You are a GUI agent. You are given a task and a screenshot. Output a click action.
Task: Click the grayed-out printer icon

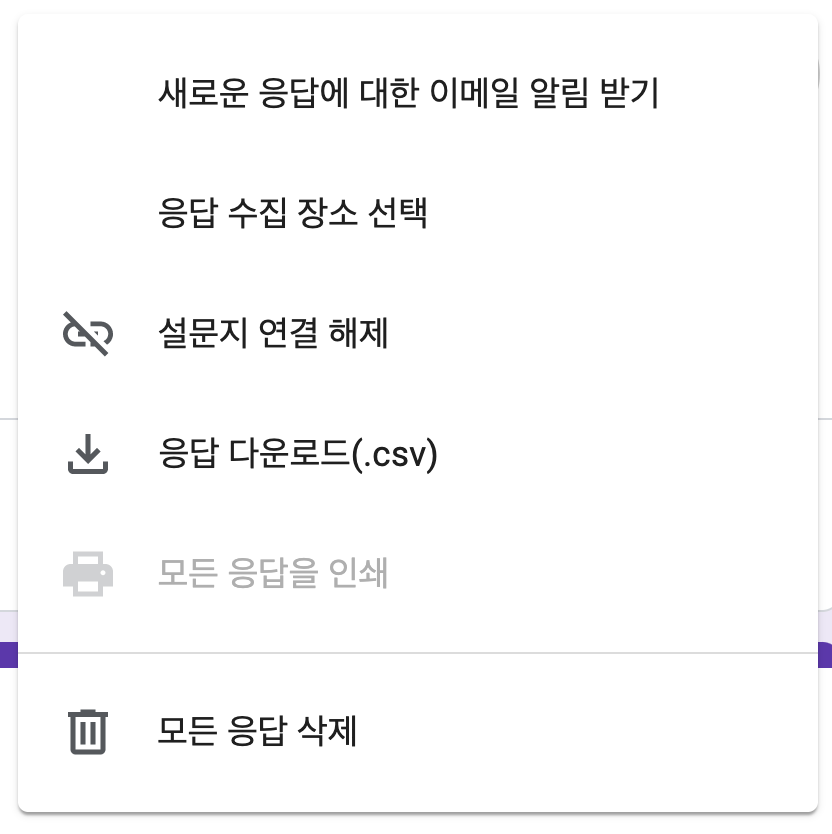click(x=88, y=574)
